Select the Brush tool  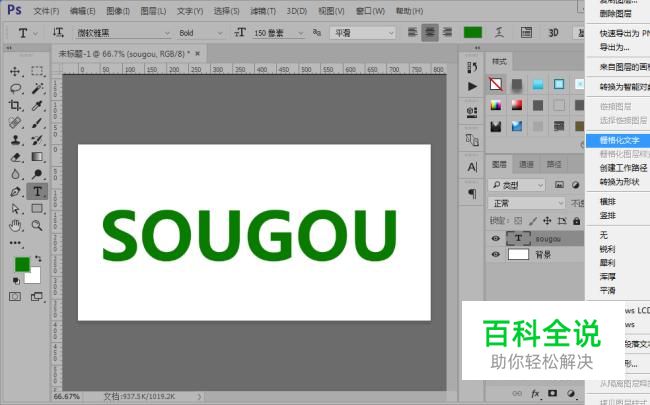[x=37, y=123]
